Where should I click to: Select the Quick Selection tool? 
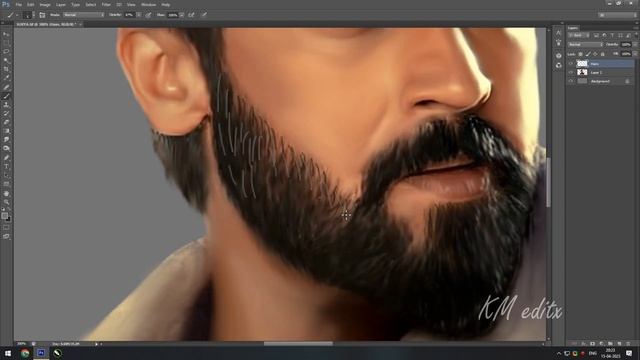pos(6,60)
